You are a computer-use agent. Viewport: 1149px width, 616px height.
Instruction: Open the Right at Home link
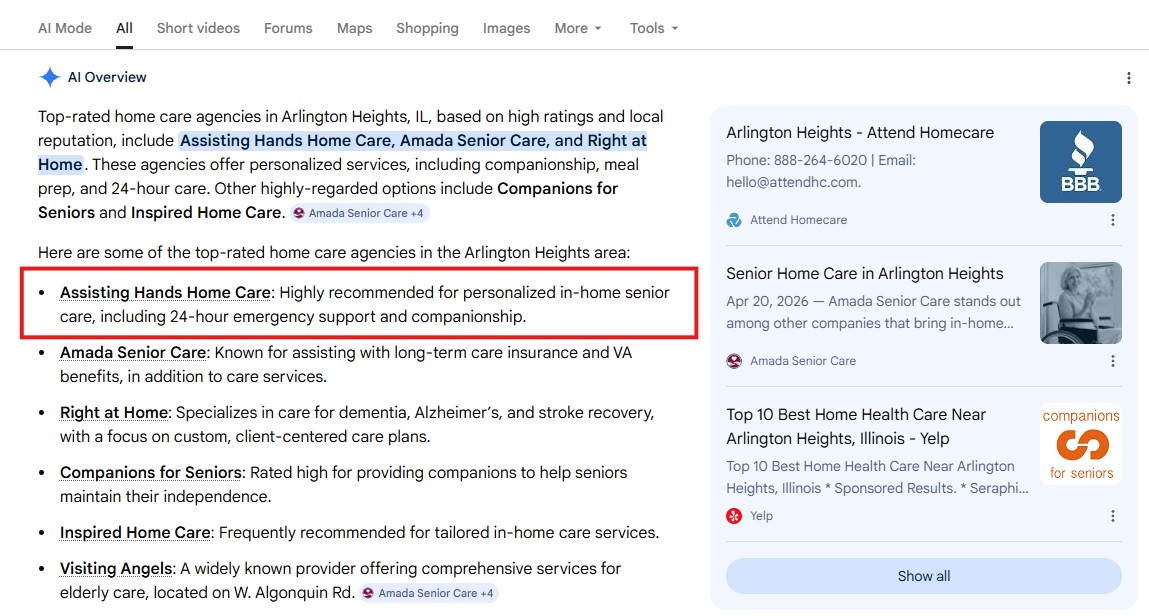pyautogui.click(x=114, y=412)
